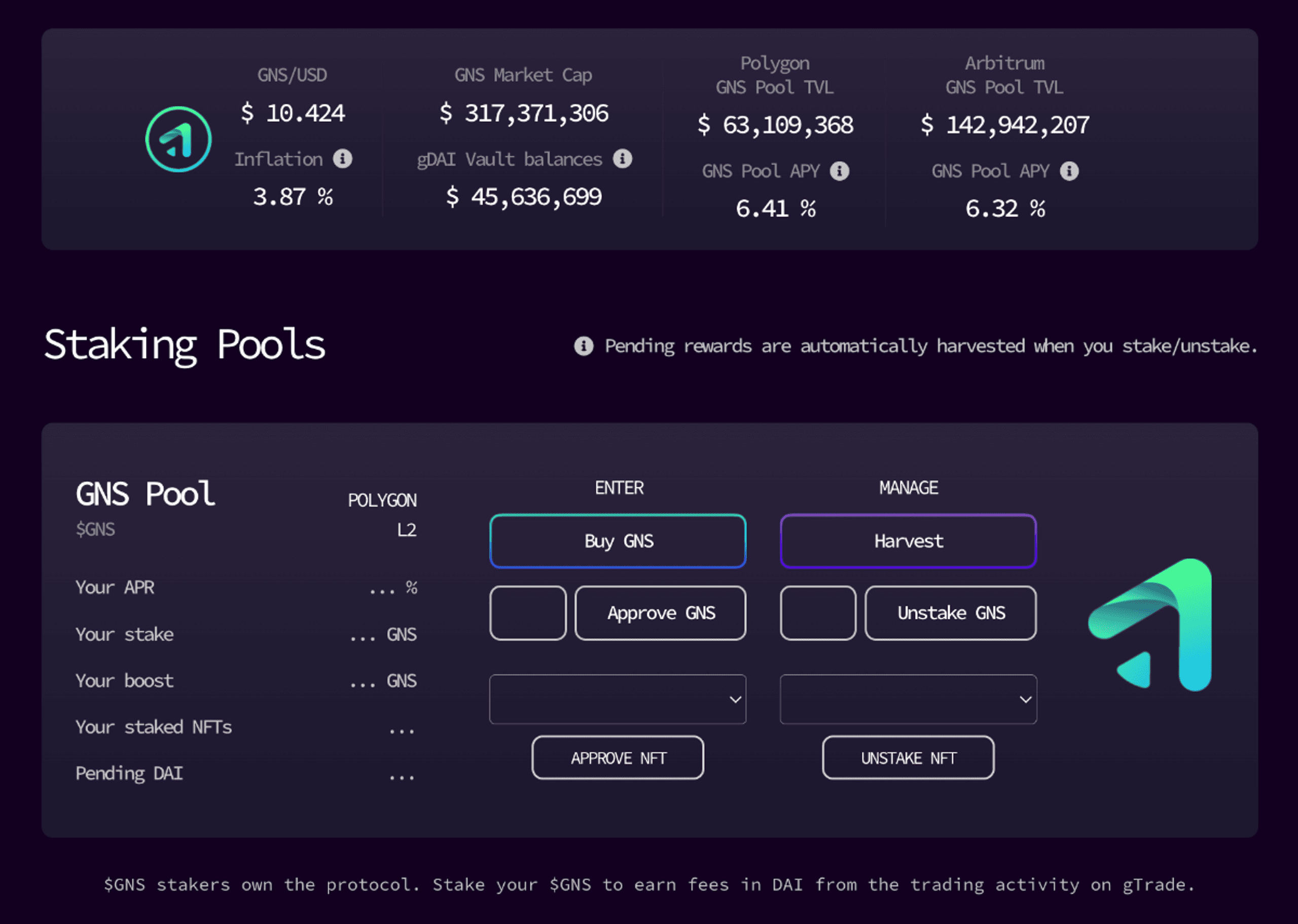Screen dimensions: 1298x924
Task: Click the Unstake GNS button
Action: [951, 613]
